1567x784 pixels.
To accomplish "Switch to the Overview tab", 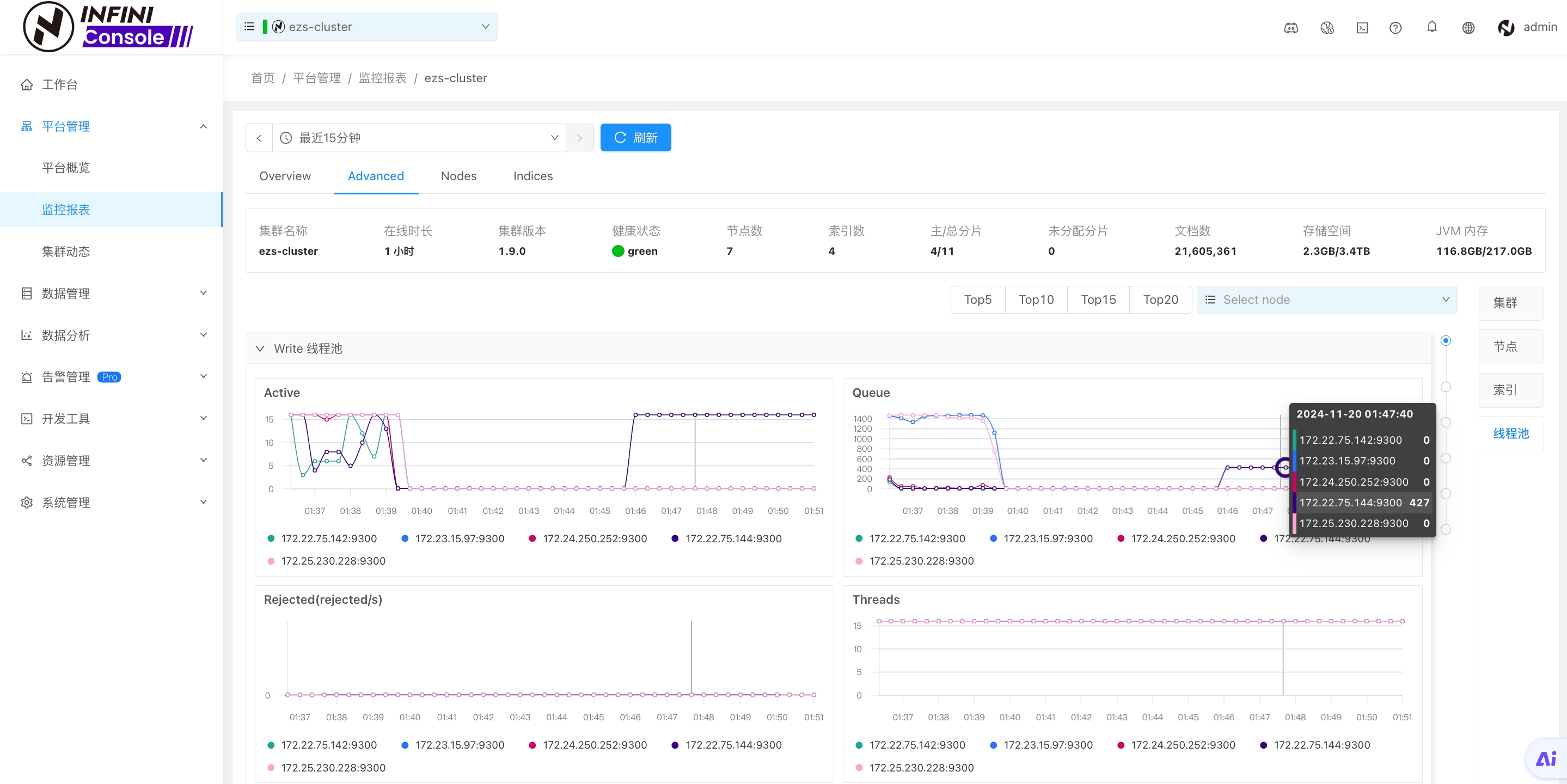I will [285, 176].
